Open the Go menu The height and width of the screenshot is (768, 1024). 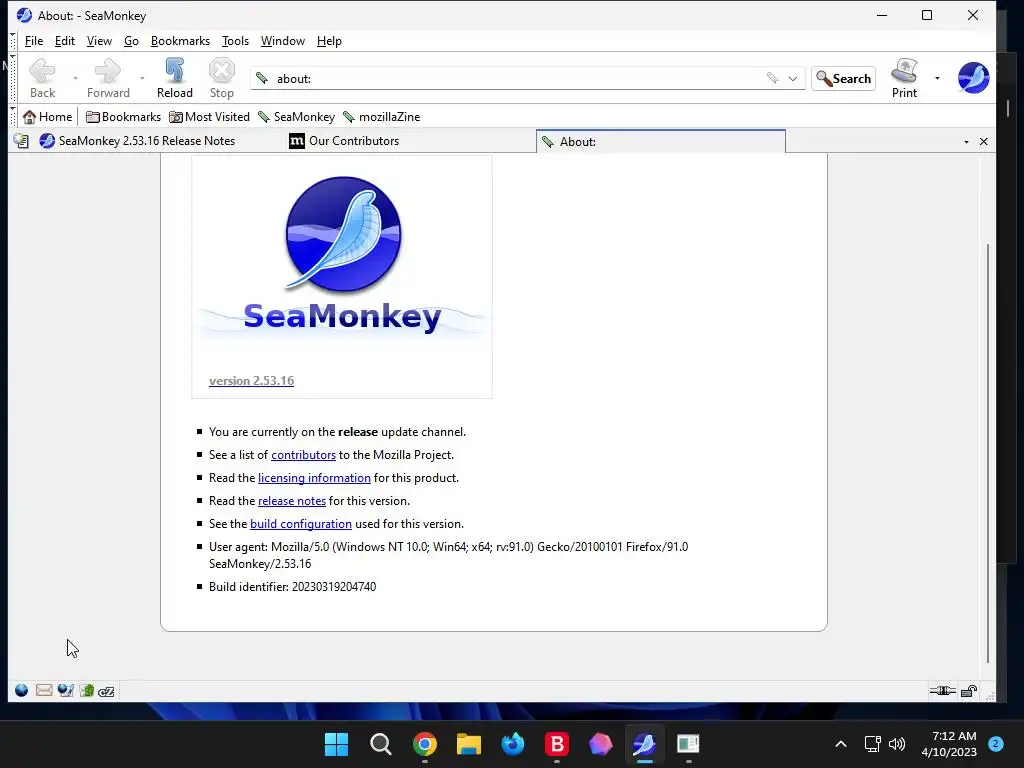pyautogui.click(x=131, y=41)
